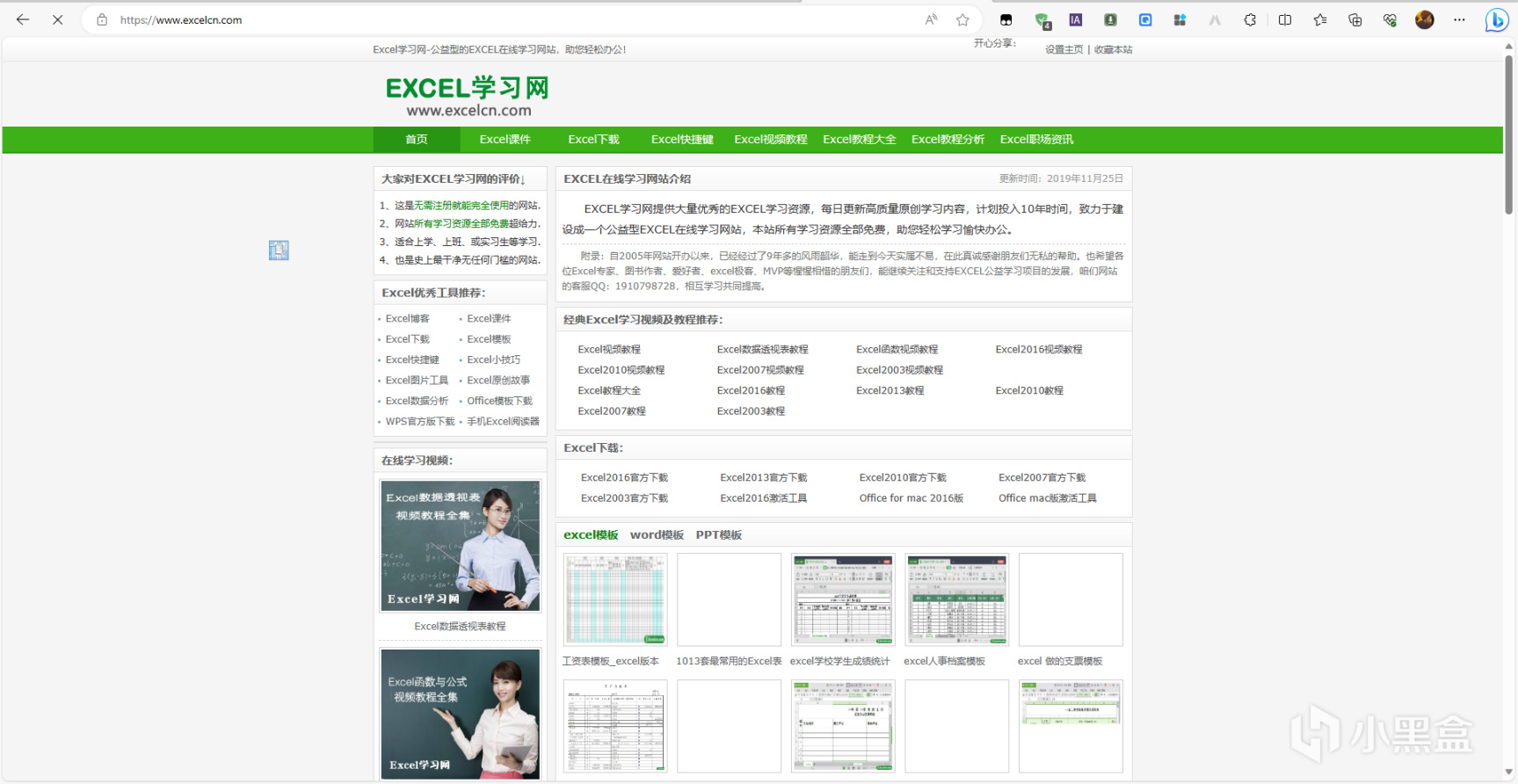Viewport: 1518px width, 784px height.
Task: Add this page to favorites with the star
Action: point(963,19)
